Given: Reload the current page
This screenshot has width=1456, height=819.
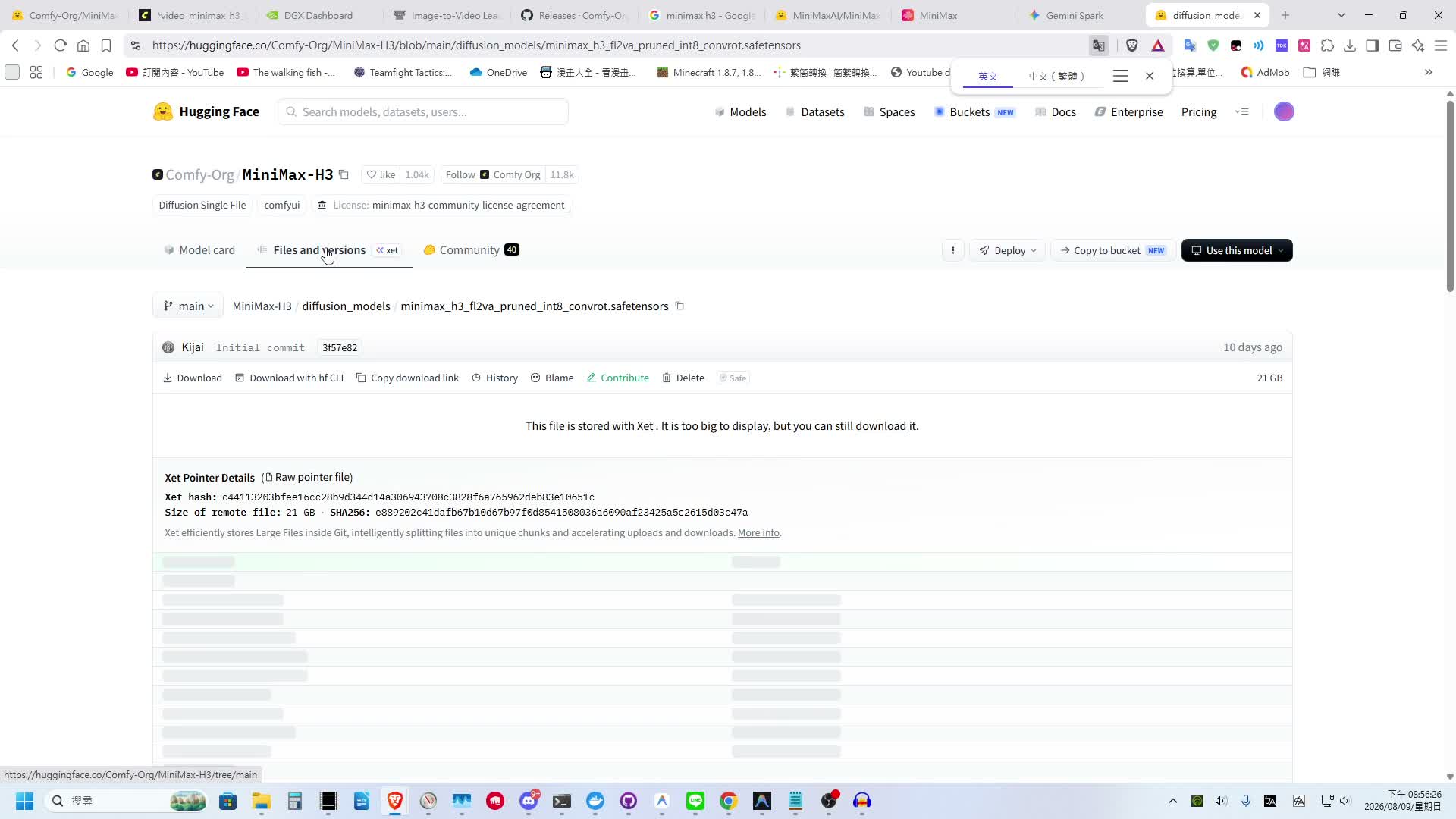Looking at the screenshot, I should point(61,45).
